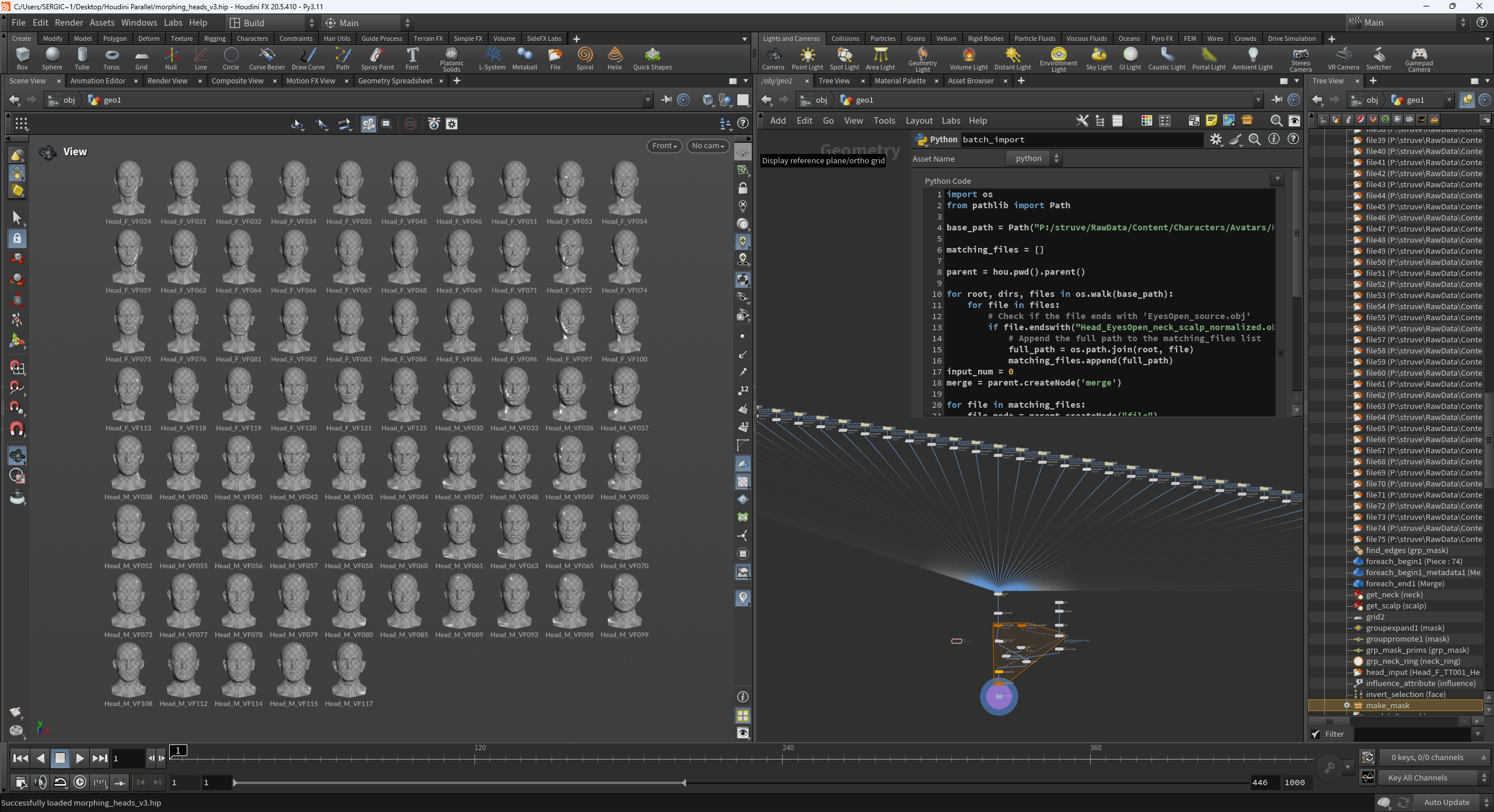Toggle the Filter checkbox in Tree View
Viewport: 1494px width, 812px height.
pos(1315,734)
